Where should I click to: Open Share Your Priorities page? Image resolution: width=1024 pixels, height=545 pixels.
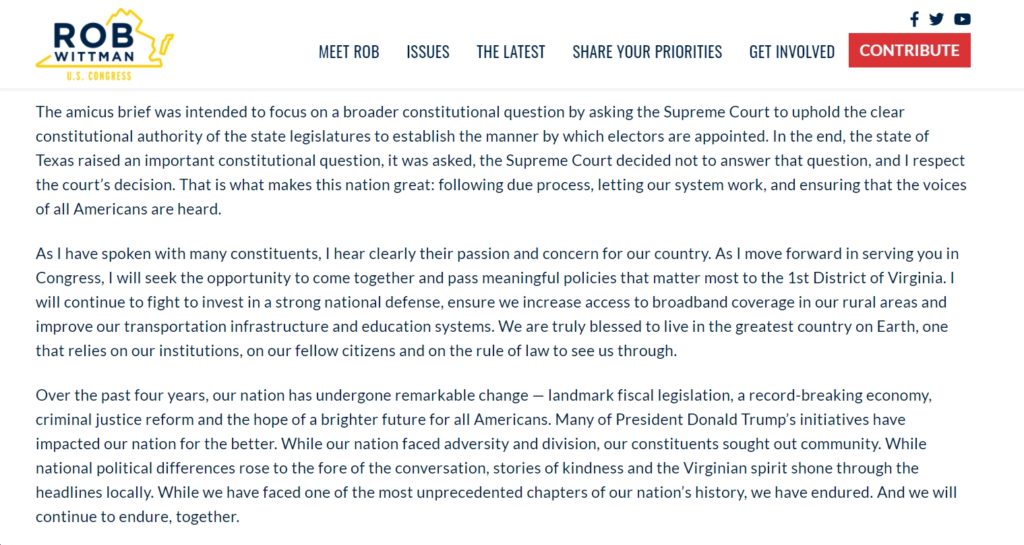pyautogui.click(x=647, y=52)
